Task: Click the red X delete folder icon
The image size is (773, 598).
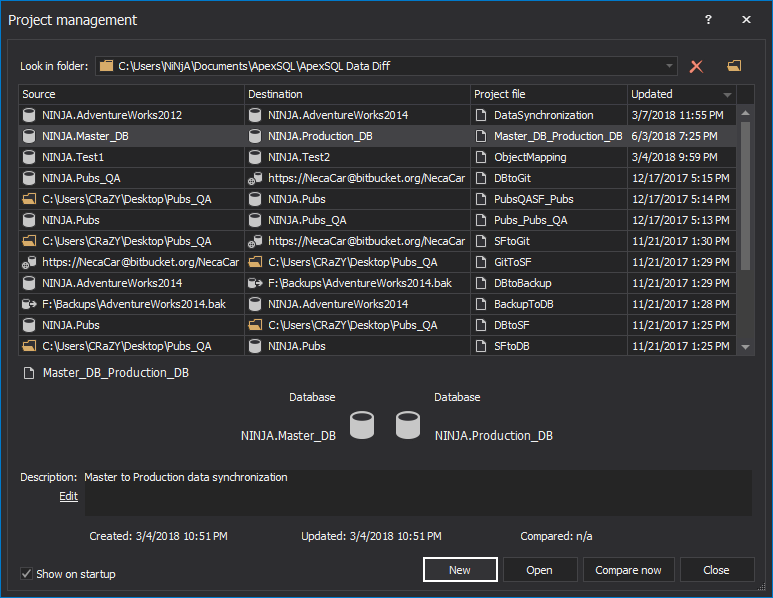Action: point(697,66)
